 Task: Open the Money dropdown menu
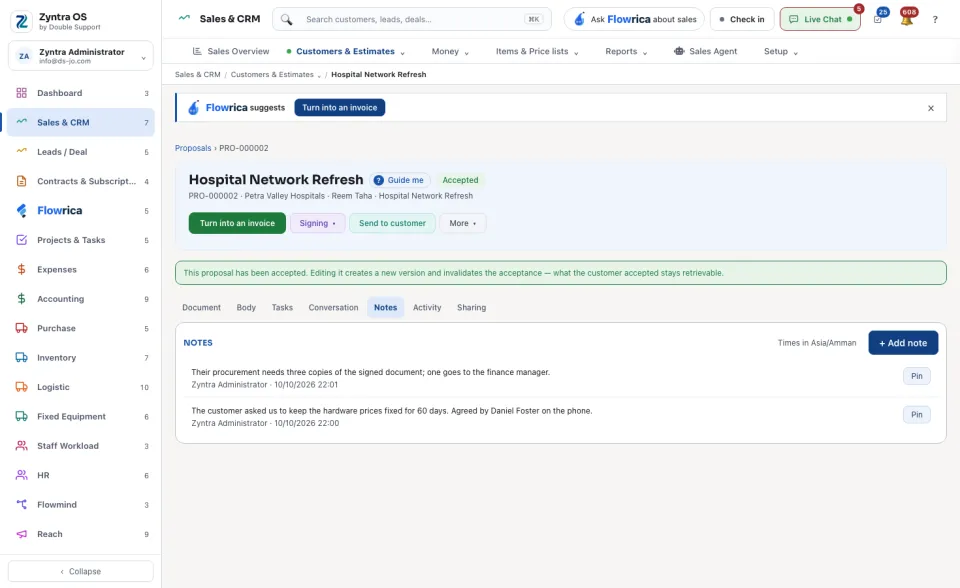(450, 51)
